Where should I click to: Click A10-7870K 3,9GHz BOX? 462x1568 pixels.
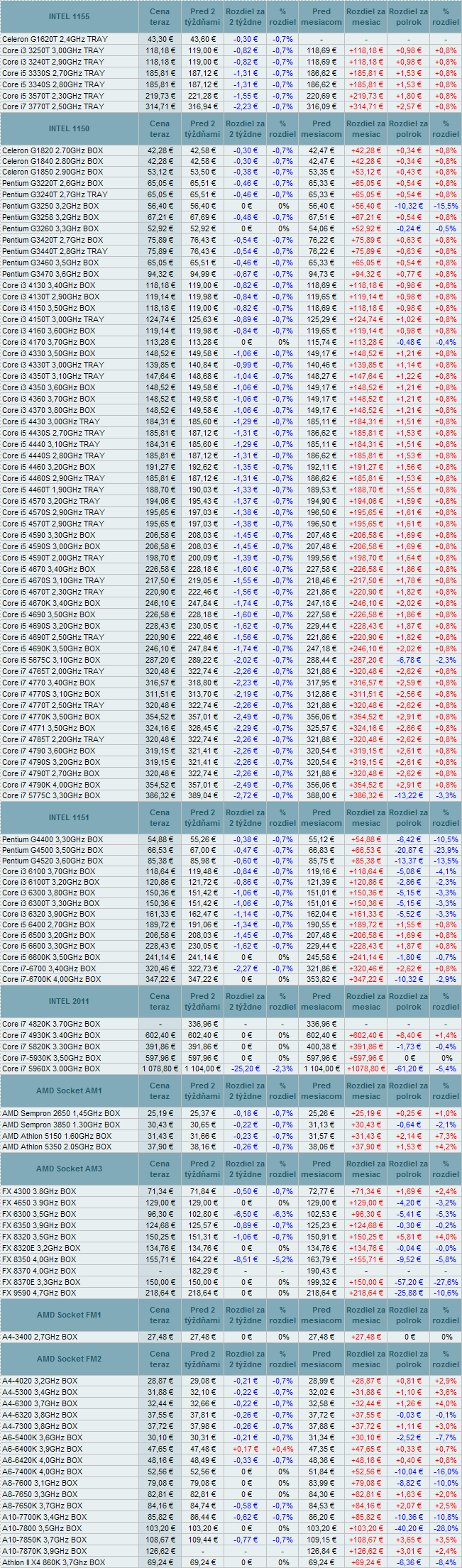pos(44,1552)
